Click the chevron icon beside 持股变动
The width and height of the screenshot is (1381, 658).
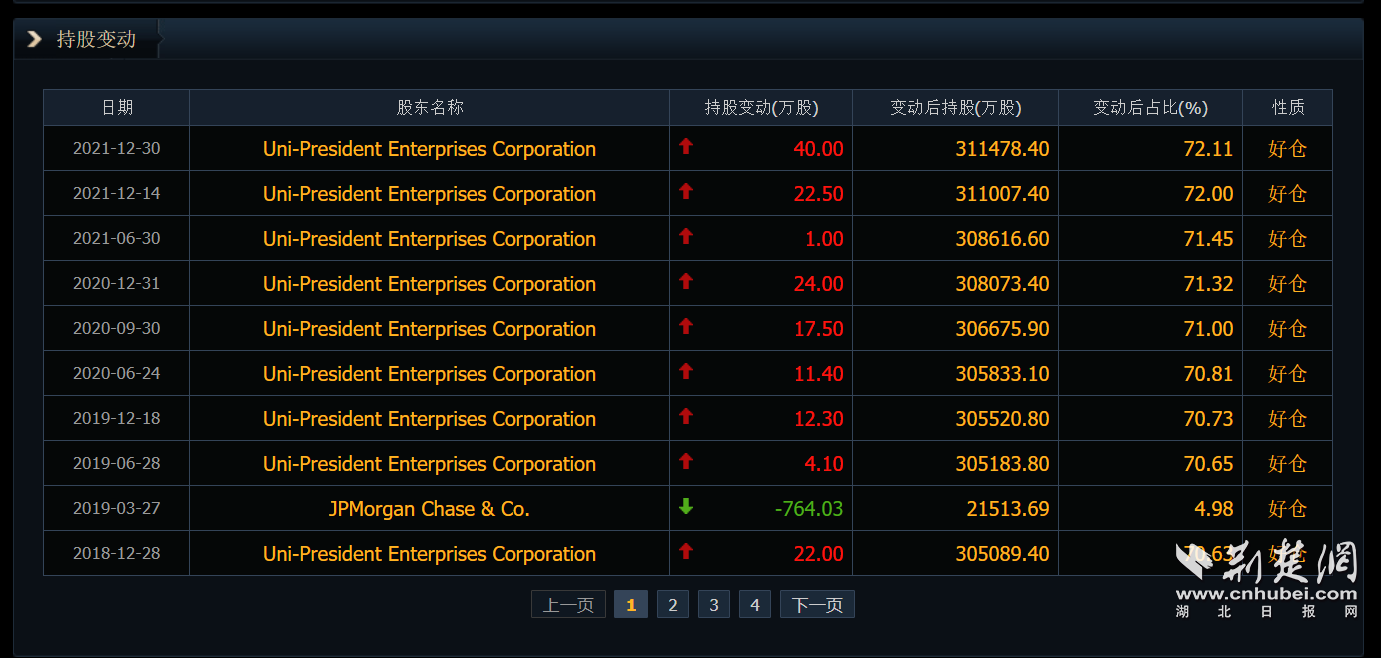35,39
